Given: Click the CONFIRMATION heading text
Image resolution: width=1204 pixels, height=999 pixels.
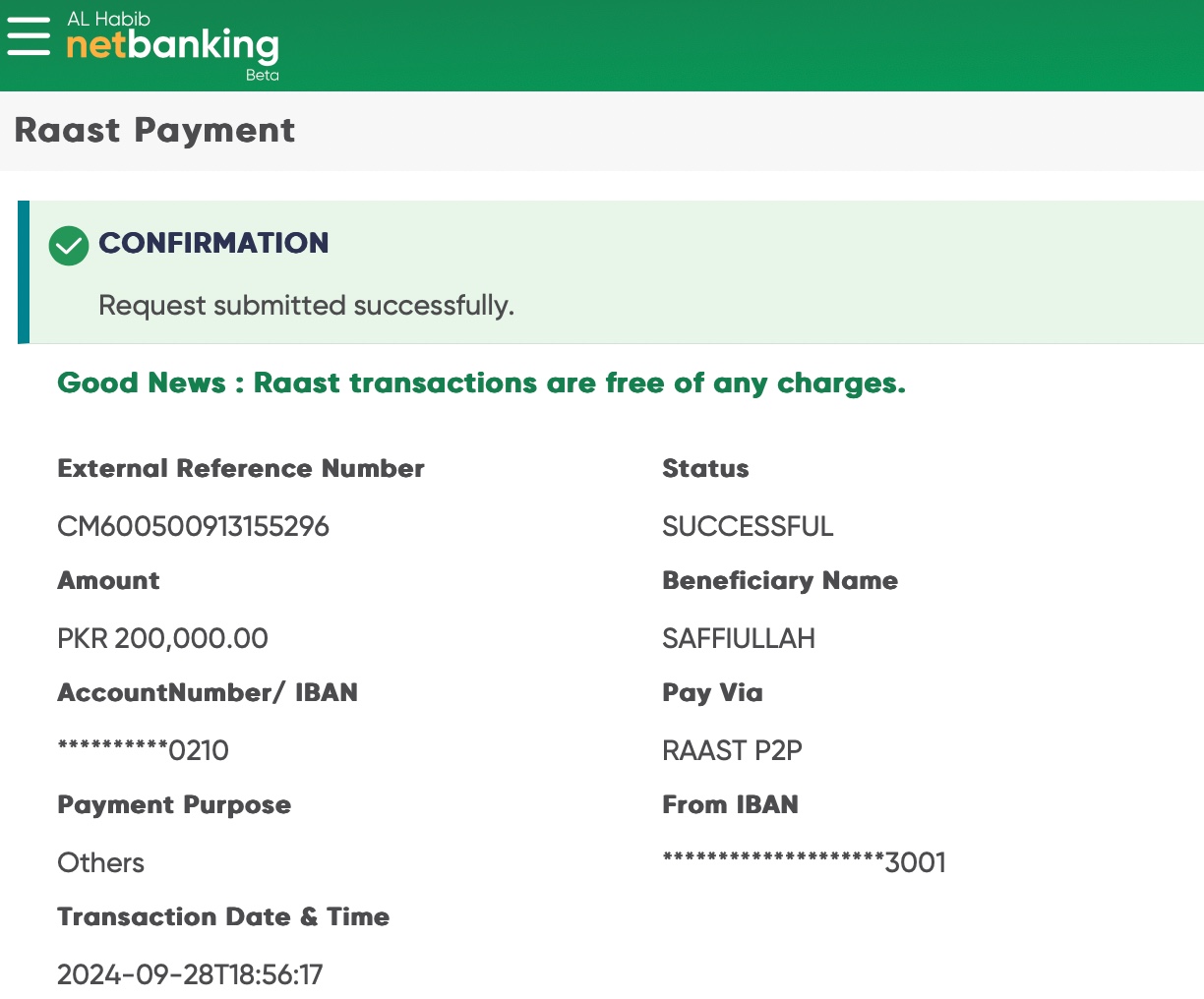Looking at the screenshot, I should (213, 243).
